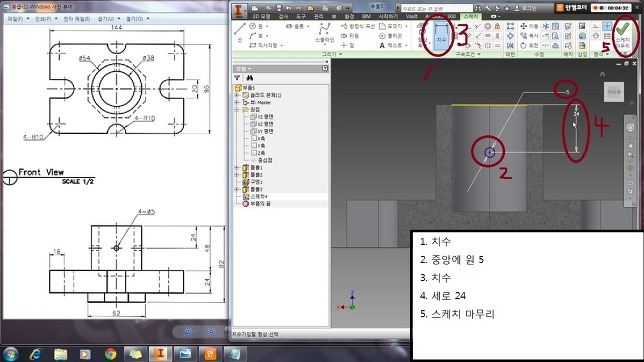Select the Spline (스플라인) tool
This screenshot has height=362, width=644.
[x=324, y=33]
